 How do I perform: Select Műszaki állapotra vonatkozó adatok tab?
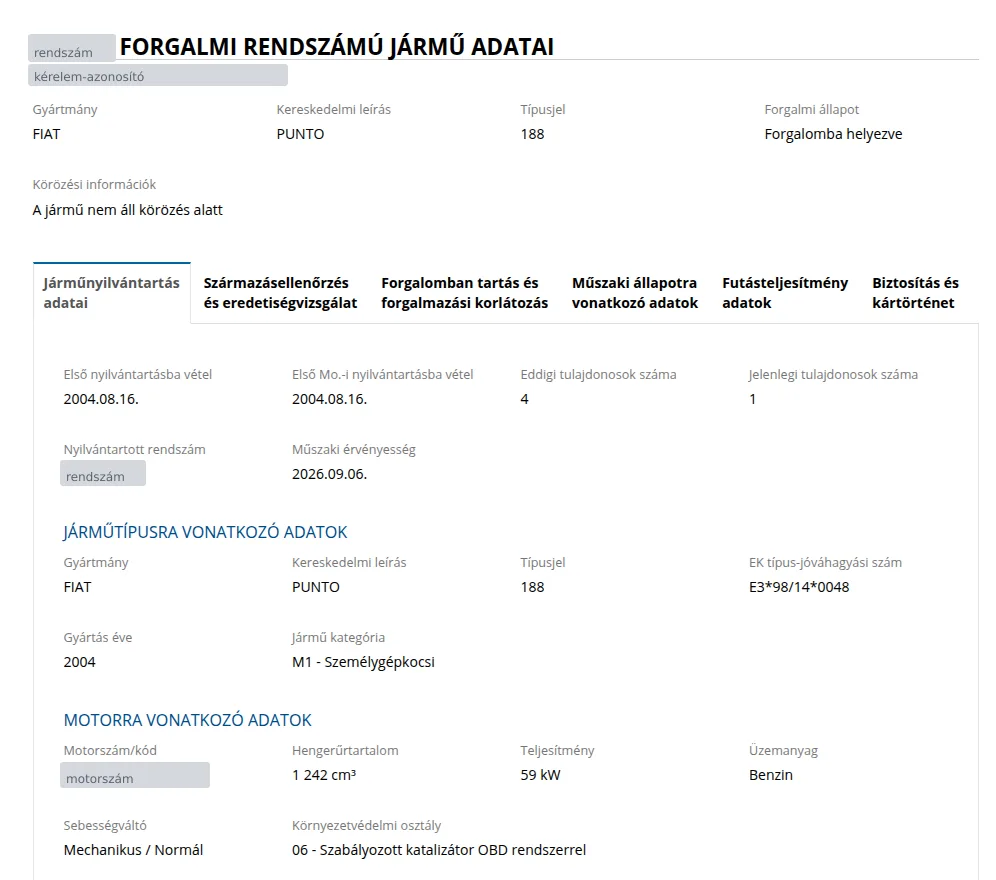click(635, 293)
